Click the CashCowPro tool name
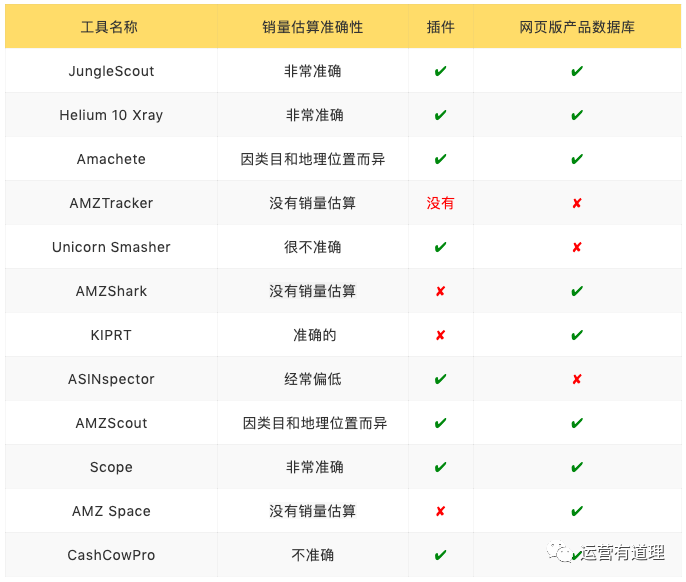686x582 pixels. pyautogui.click(x=111, y=555)
